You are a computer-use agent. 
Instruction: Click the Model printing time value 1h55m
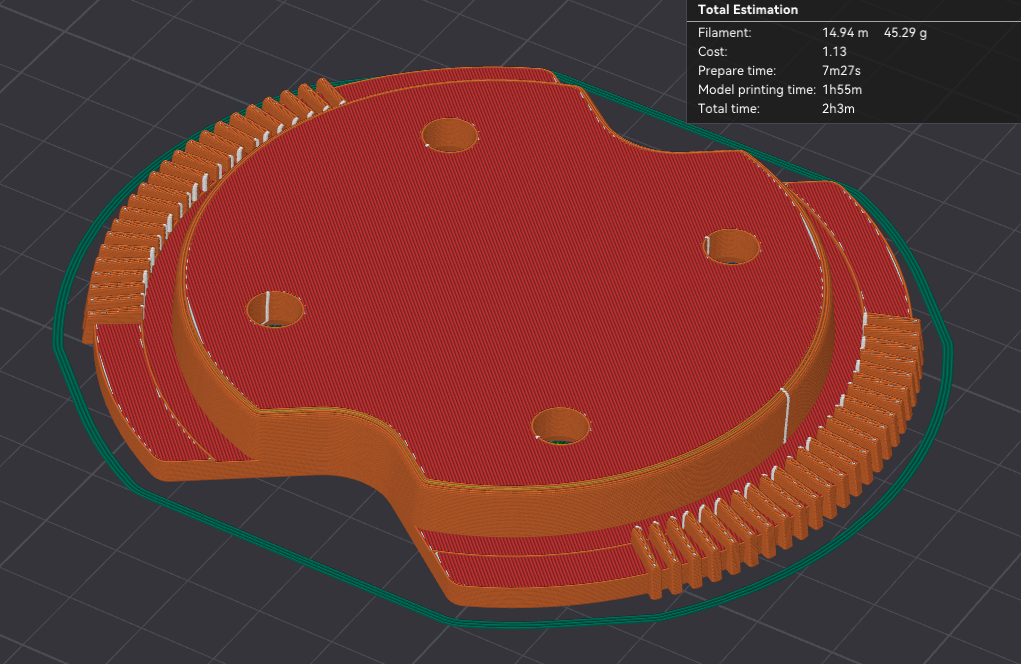pyautogui.click(x=844, y=89)
